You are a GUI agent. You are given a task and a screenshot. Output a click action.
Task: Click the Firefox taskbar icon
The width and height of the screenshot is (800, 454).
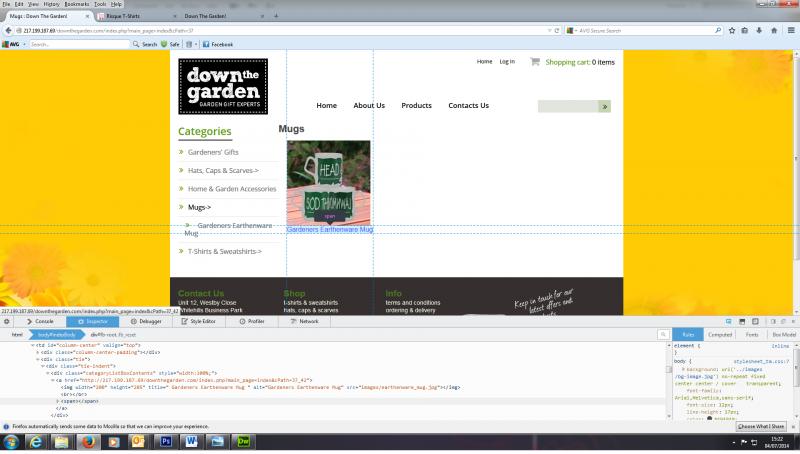[x=88, y=442]
